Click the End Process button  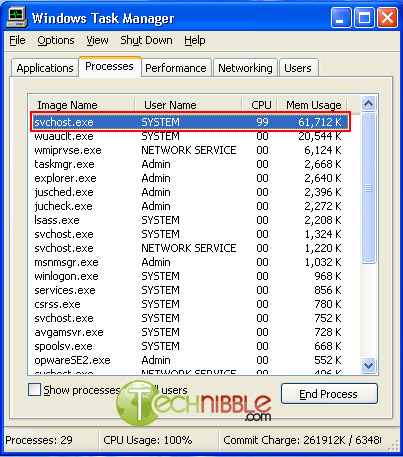[x=329, y=394]
